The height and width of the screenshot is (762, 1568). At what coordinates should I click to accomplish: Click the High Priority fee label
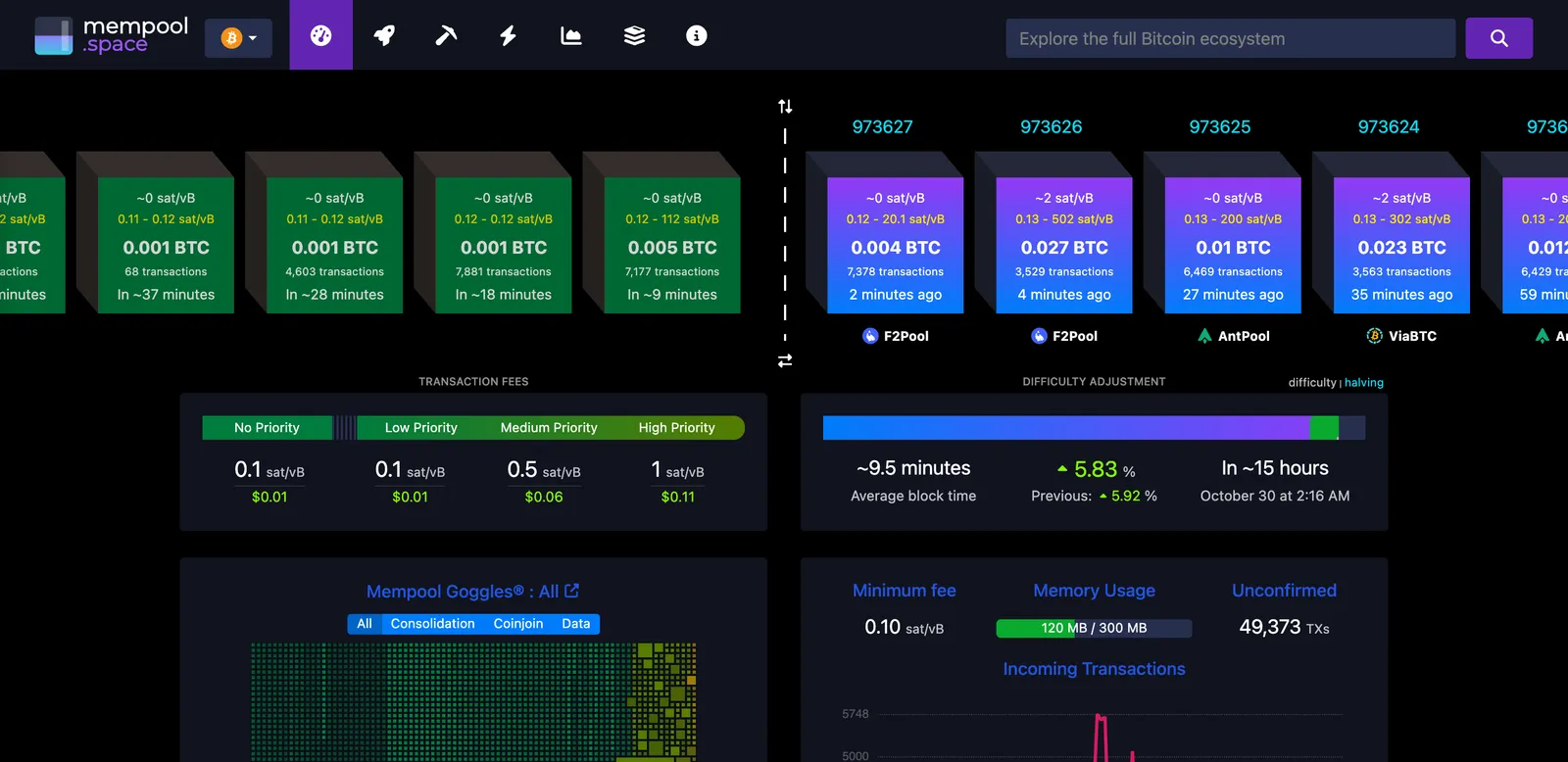click(676, 428)
